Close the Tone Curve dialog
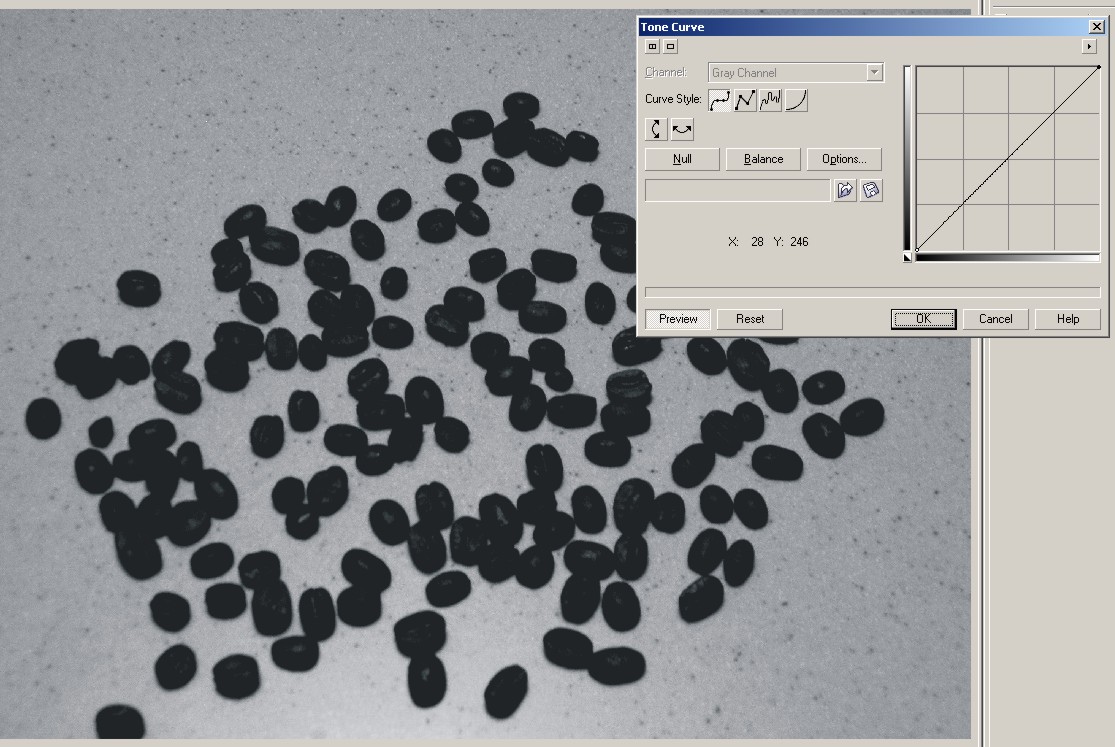 [1097, 27]
